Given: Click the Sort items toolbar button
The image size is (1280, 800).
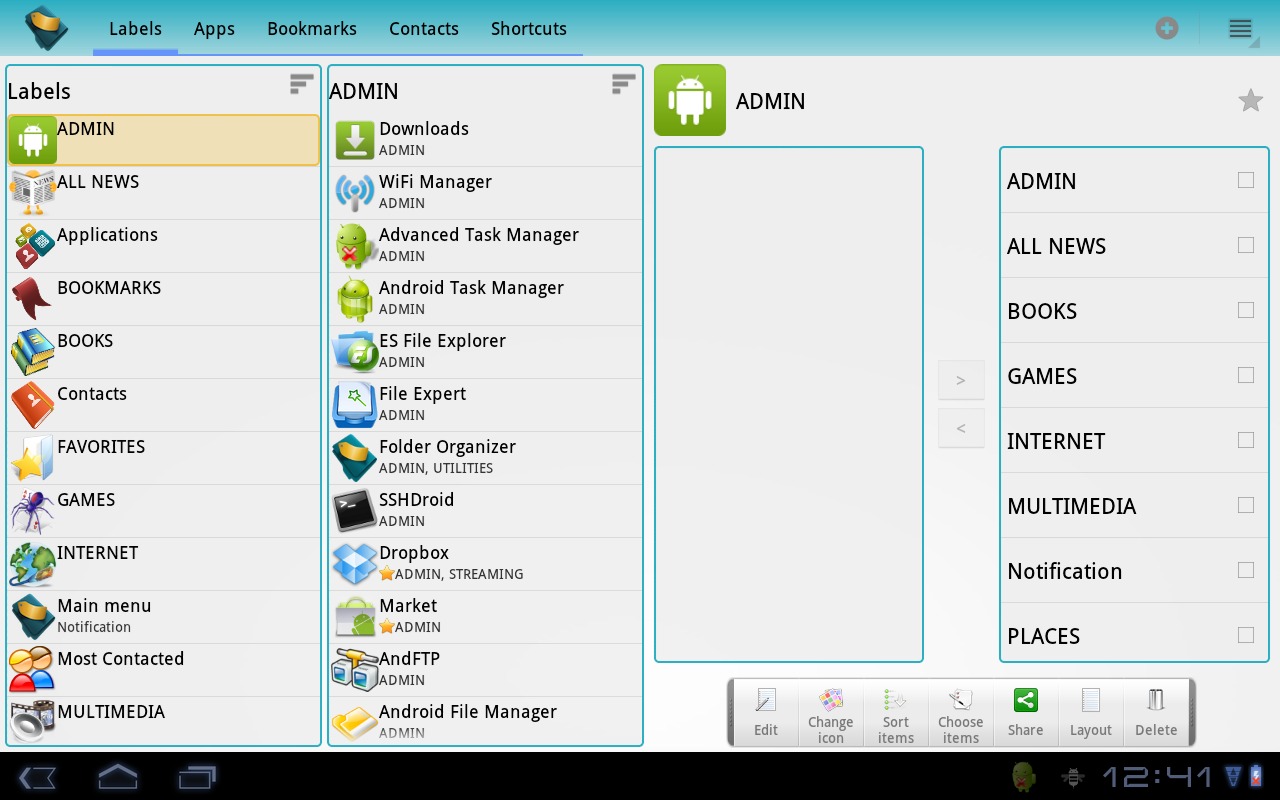Looking at the screenshot, I should (x=896, y=713).
